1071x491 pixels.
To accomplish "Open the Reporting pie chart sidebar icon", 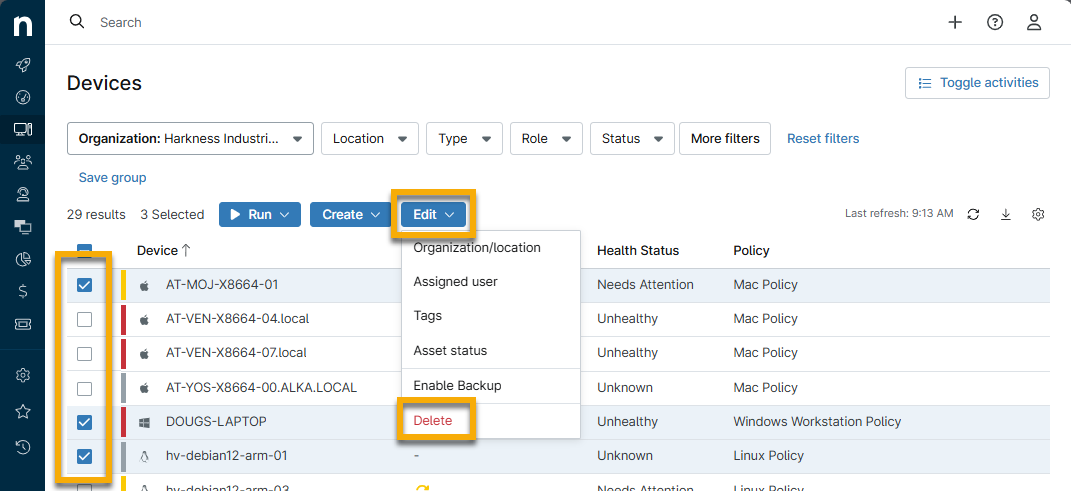I will [x=22, y=259].
